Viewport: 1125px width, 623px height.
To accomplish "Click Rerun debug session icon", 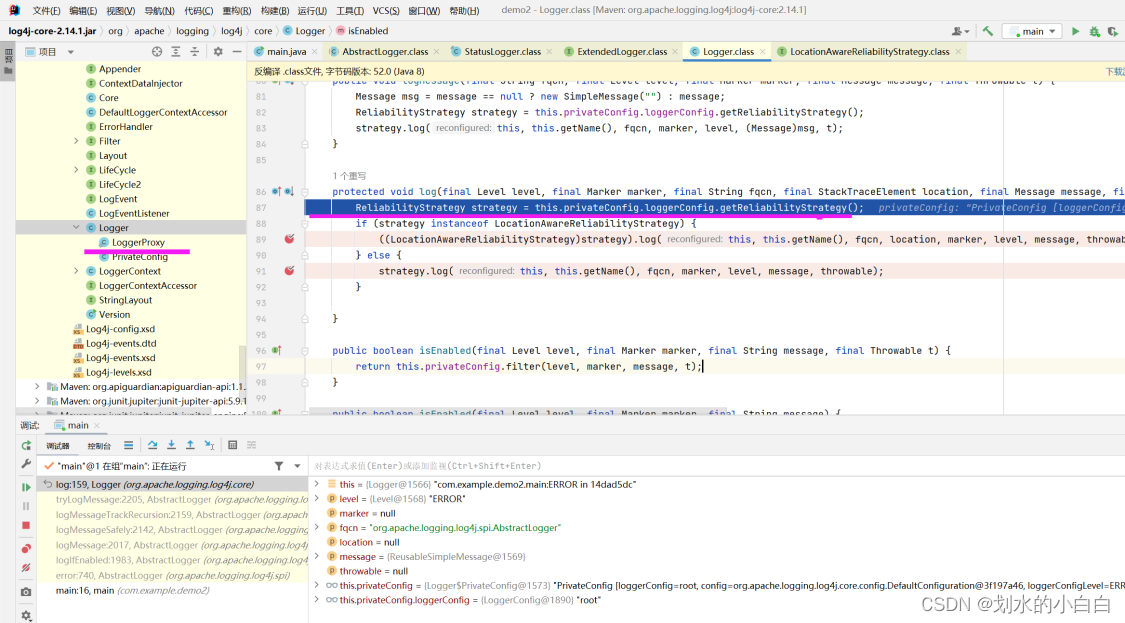I will coord(26,446).
